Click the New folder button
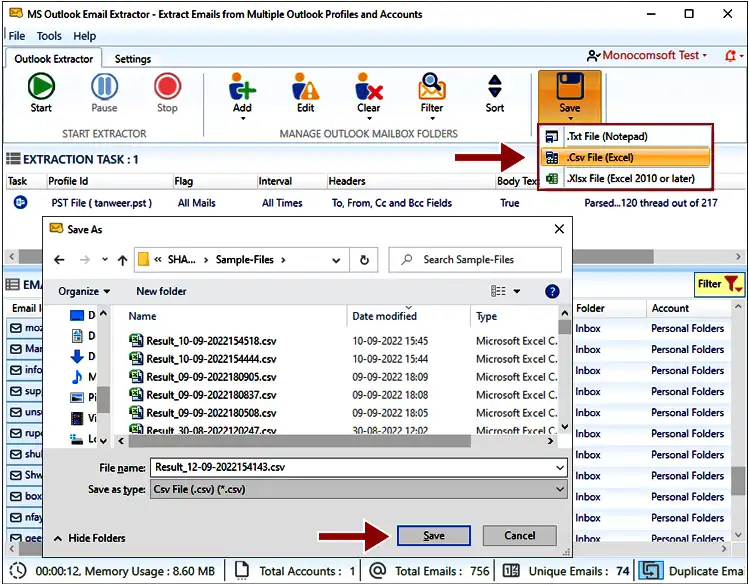Viewport: 749px width, 585px height. (x=161, y=291)
